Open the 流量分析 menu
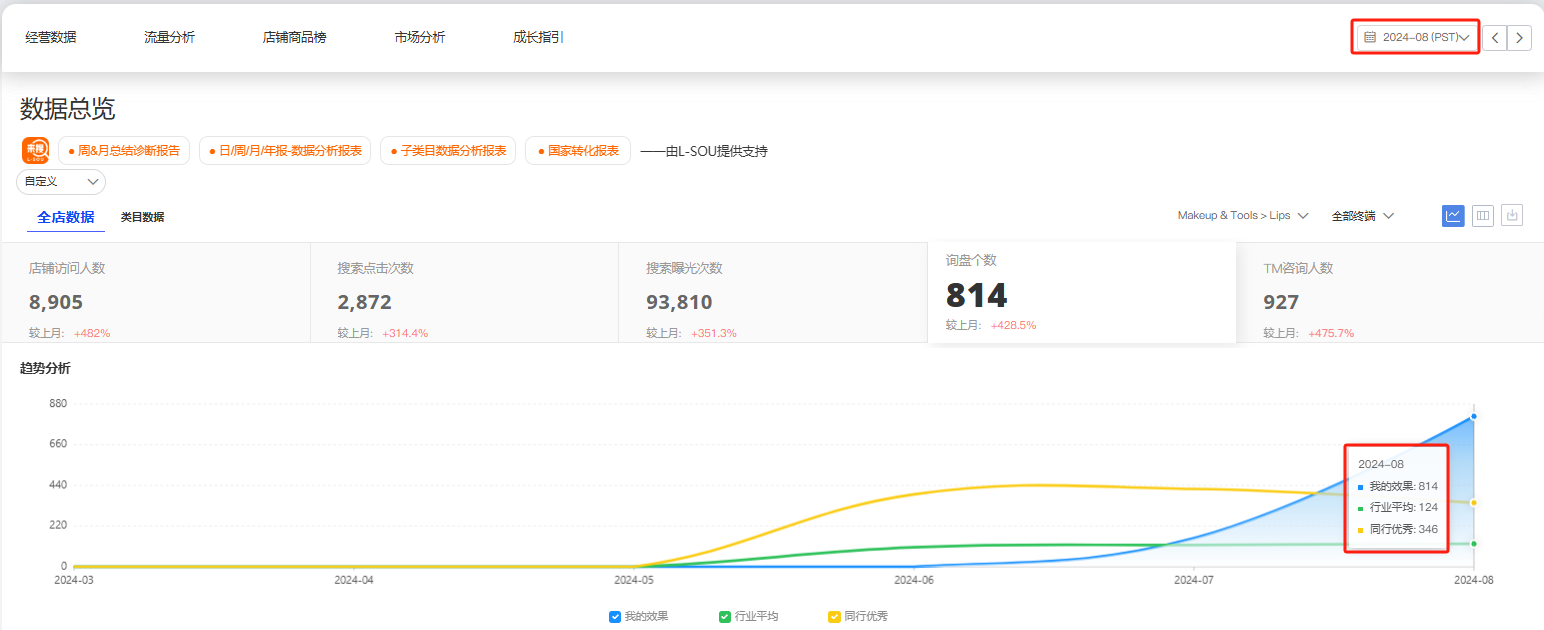Image resolution: width=1544 pixels, height=630 pixels. click(x=169, y=37)
